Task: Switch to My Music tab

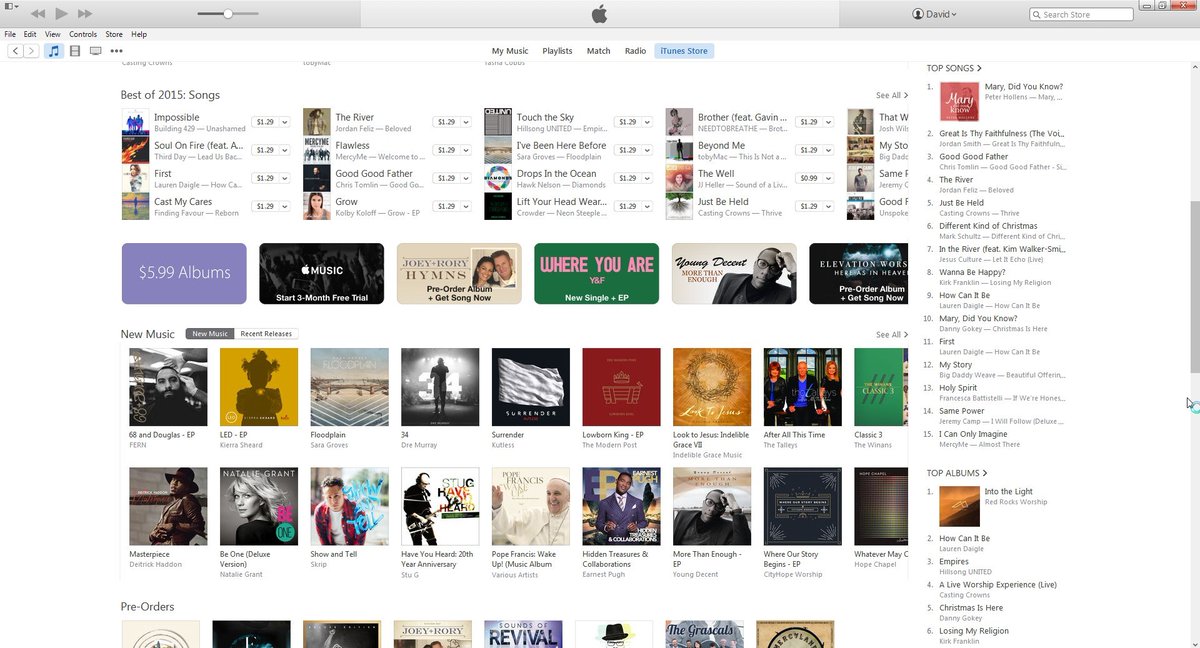Action: tap(510, 51)
